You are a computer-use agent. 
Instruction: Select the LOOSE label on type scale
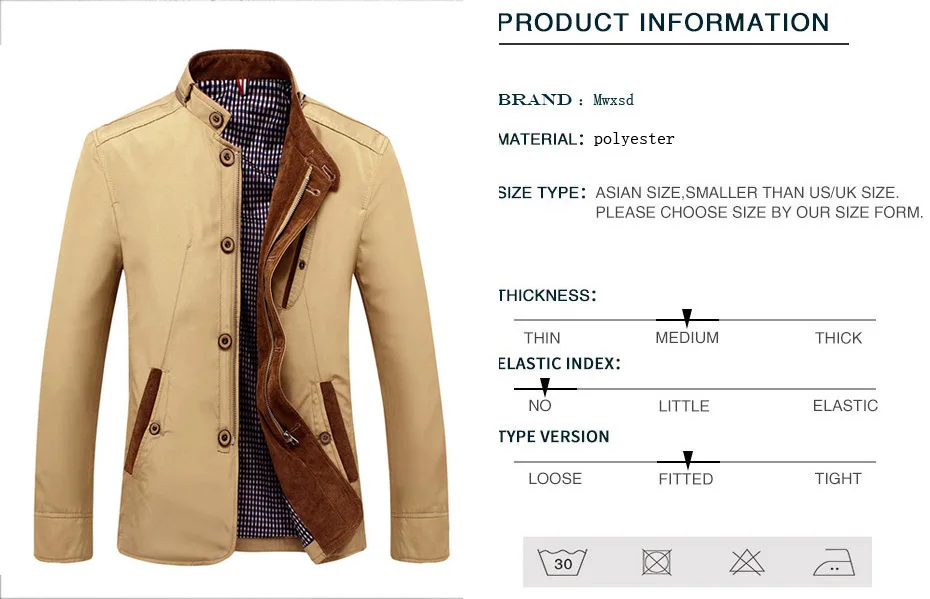[x=555, y=479]
